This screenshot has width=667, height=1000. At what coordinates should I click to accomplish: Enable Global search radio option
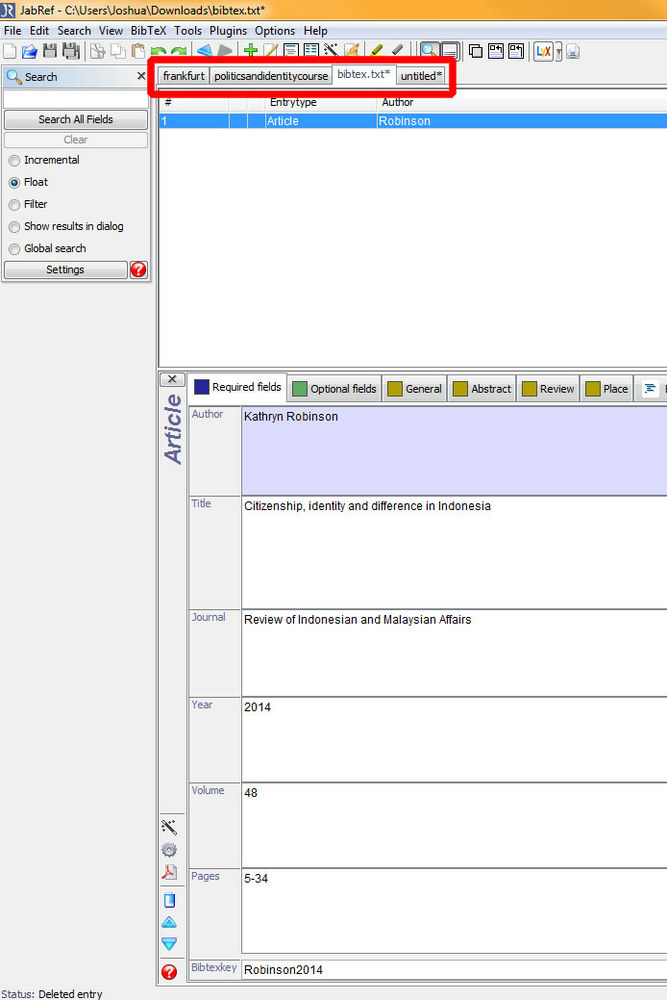point(14,248)
